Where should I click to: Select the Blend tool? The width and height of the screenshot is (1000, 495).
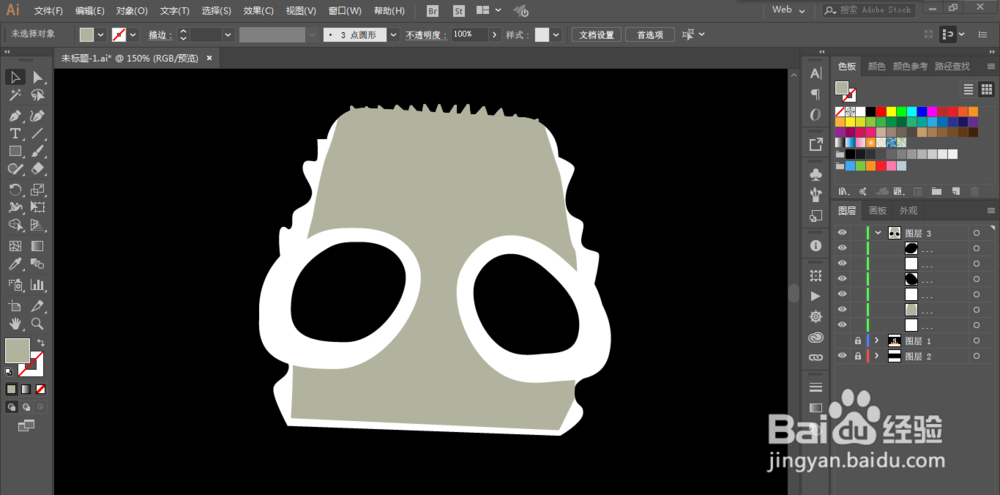[x=38, y=263]
